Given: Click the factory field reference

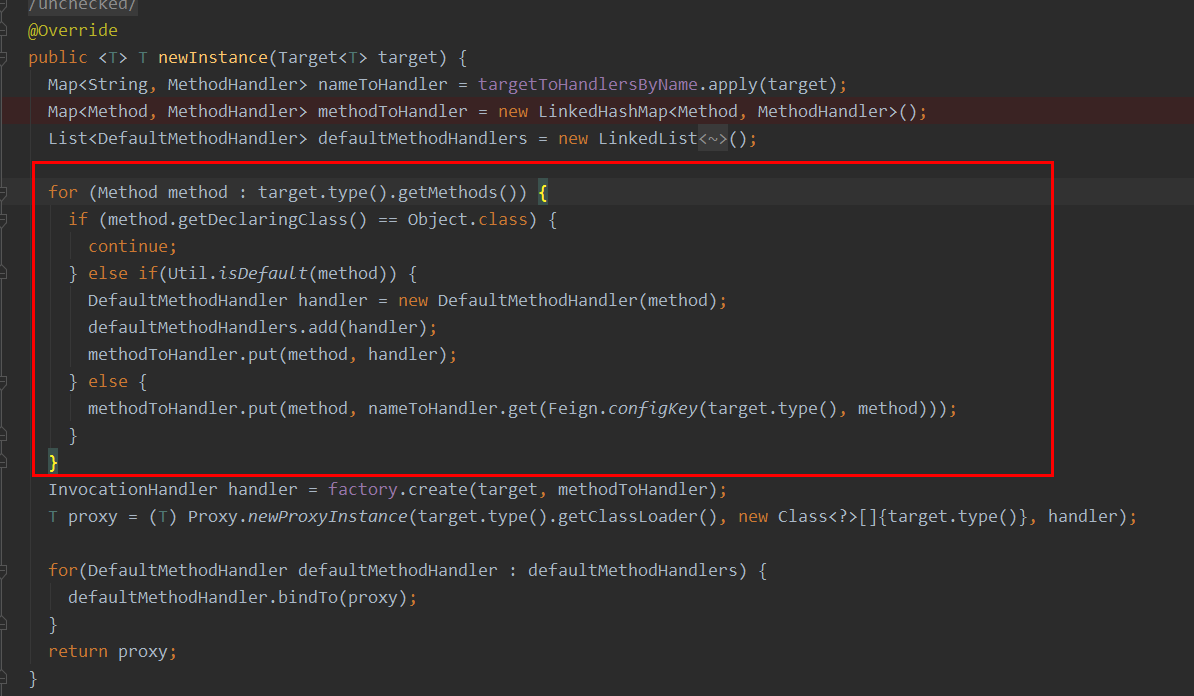Looking at the screenshot, I should [x=362, y=490].
